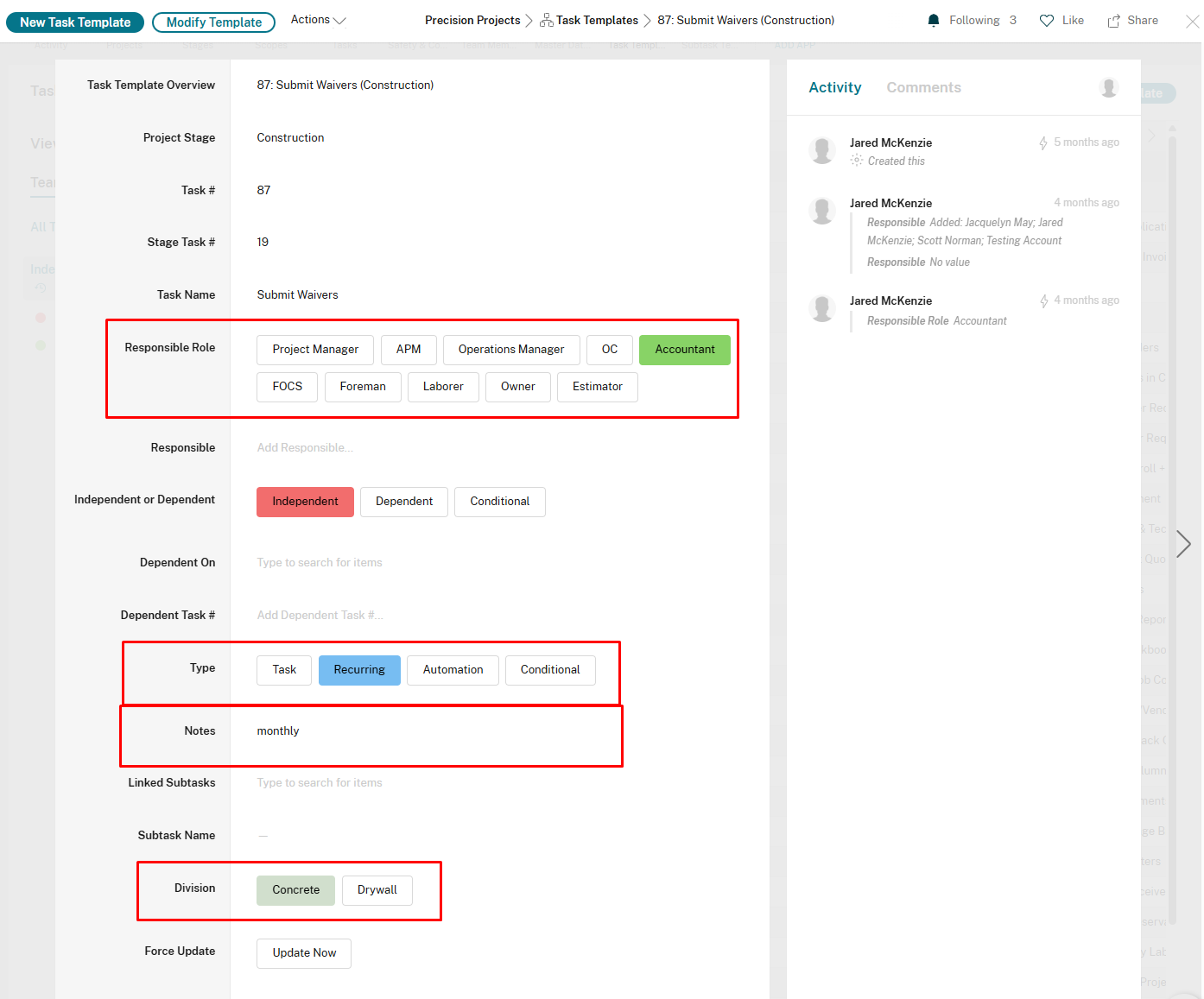Collapse the panel using the right chevron
Viewport: 1204px width, 999px height.
pyautogui.click(x=1182, y=544)
